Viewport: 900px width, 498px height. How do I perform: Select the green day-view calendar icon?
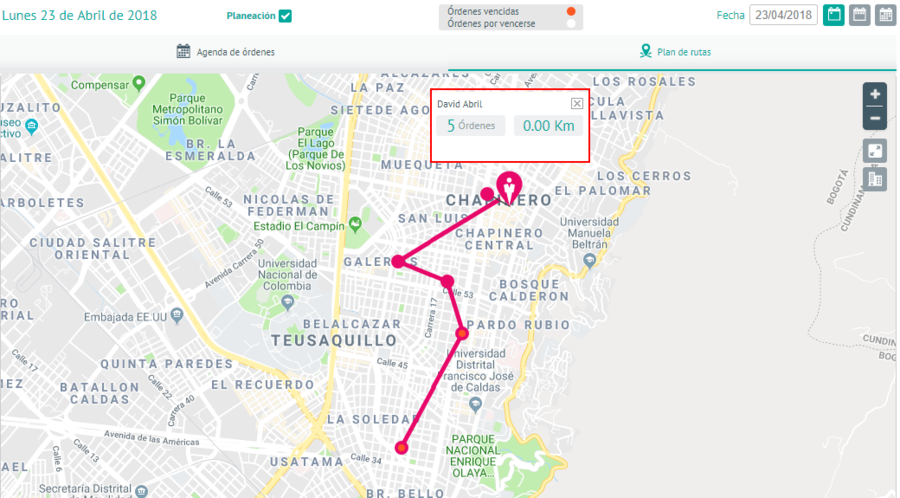(x=833, y=15)
